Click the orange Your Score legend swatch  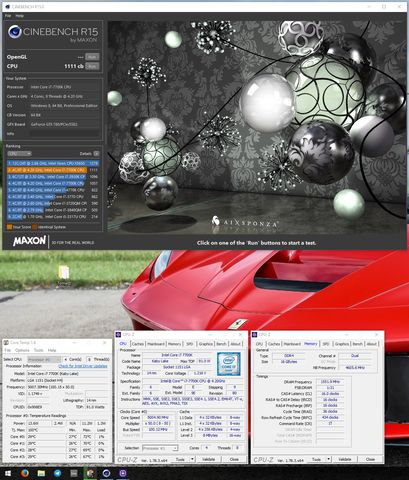(9, 227)
